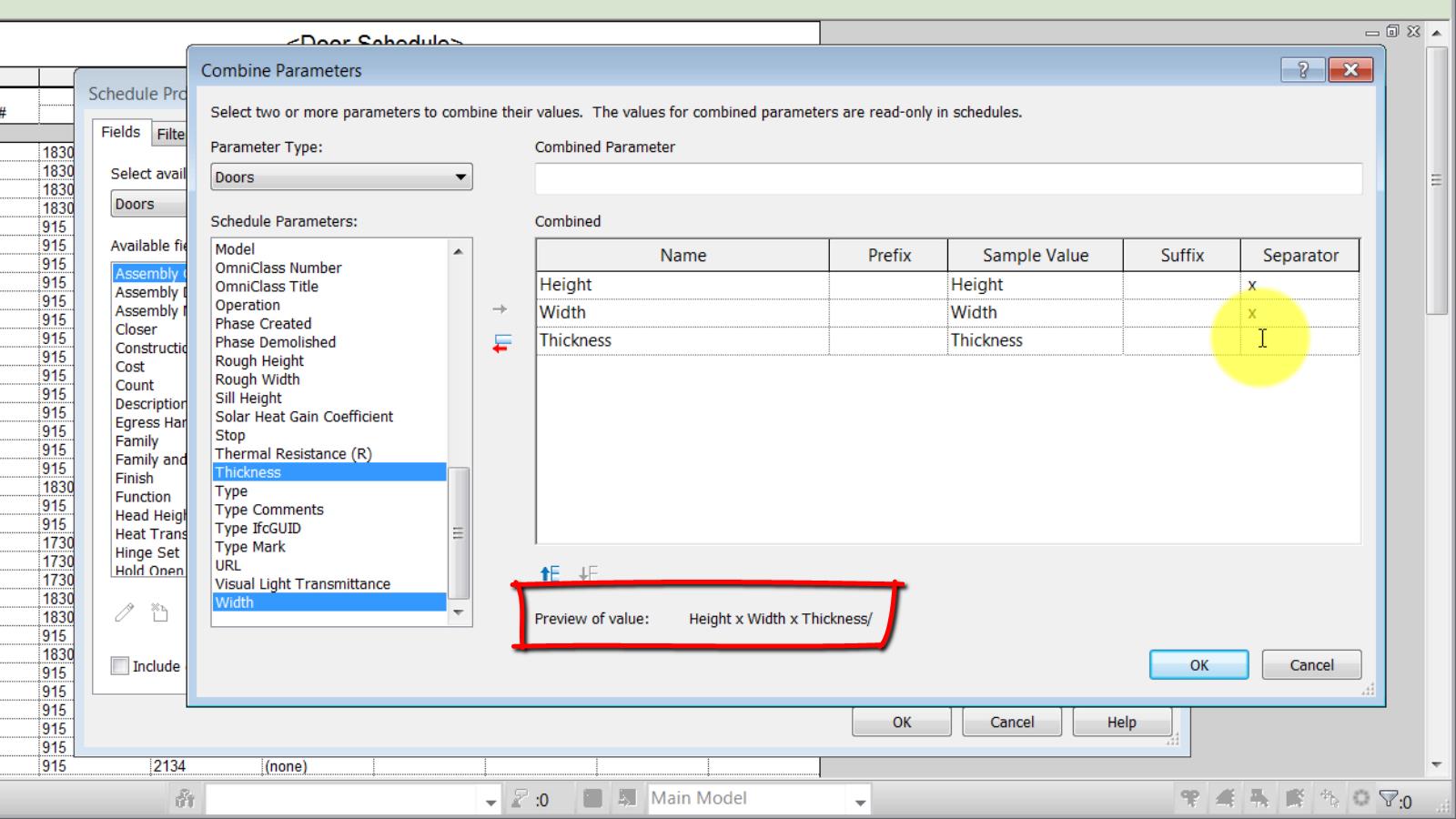Toggle the Select Underlay Elements icon

(x=1225, y=799)
